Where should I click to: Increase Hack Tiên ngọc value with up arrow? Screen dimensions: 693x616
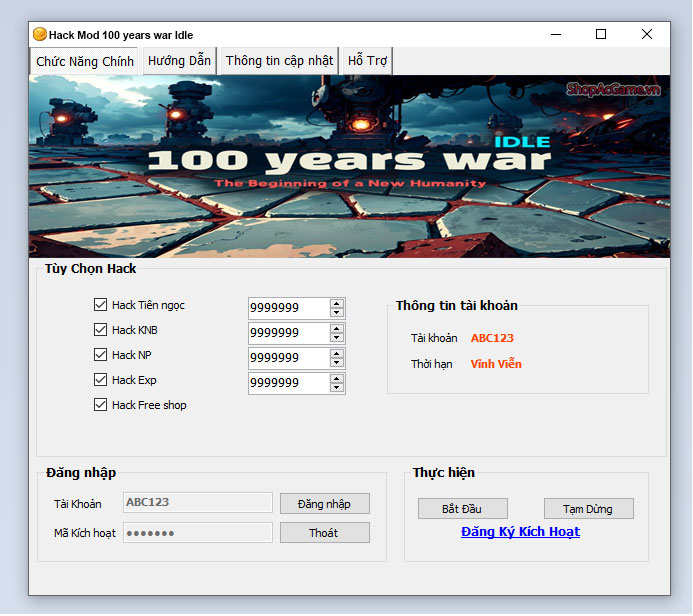337,303
